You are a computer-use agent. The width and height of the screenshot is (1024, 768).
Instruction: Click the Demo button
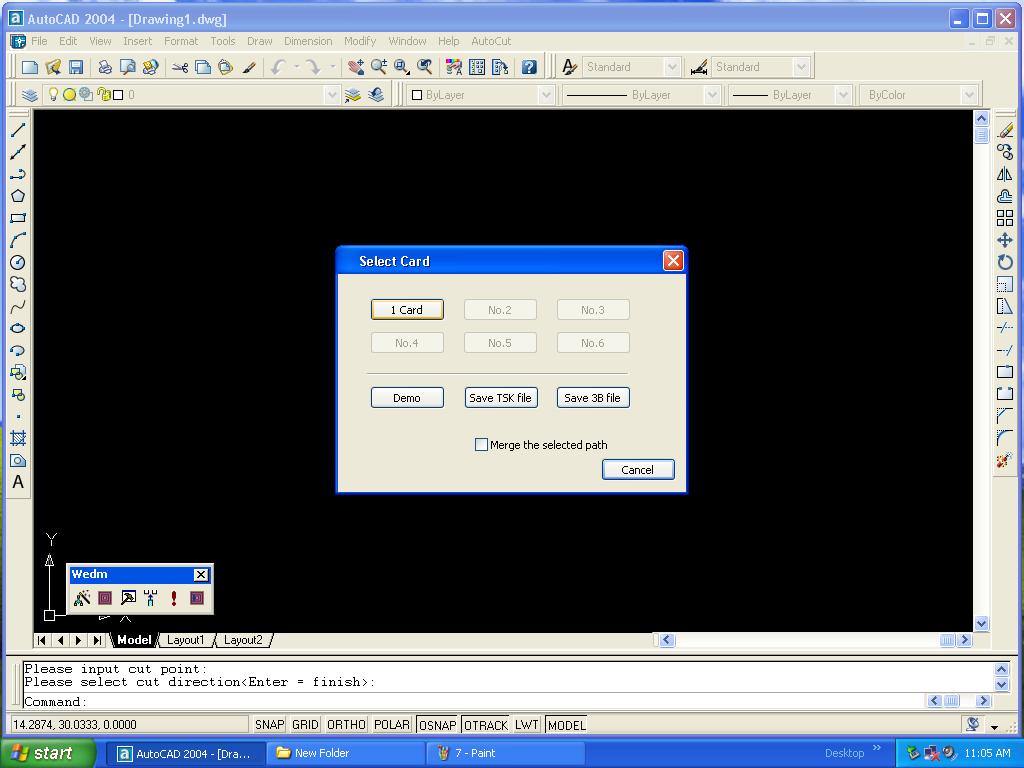407,398
